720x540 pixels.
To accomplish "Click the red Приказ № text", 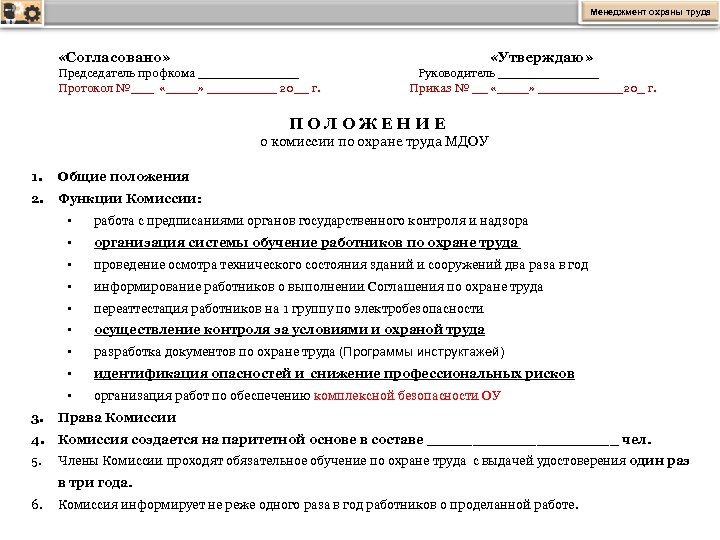I will pyautogui.click(x=439, y=88).
